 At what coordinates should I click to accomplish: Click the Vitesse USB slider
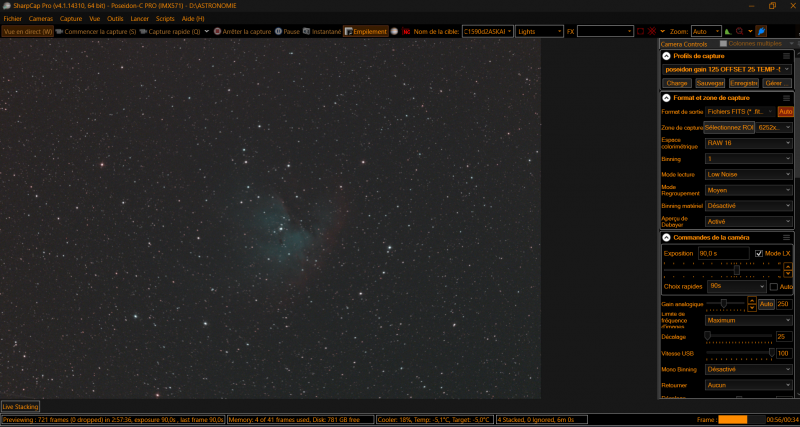(740, 353)
